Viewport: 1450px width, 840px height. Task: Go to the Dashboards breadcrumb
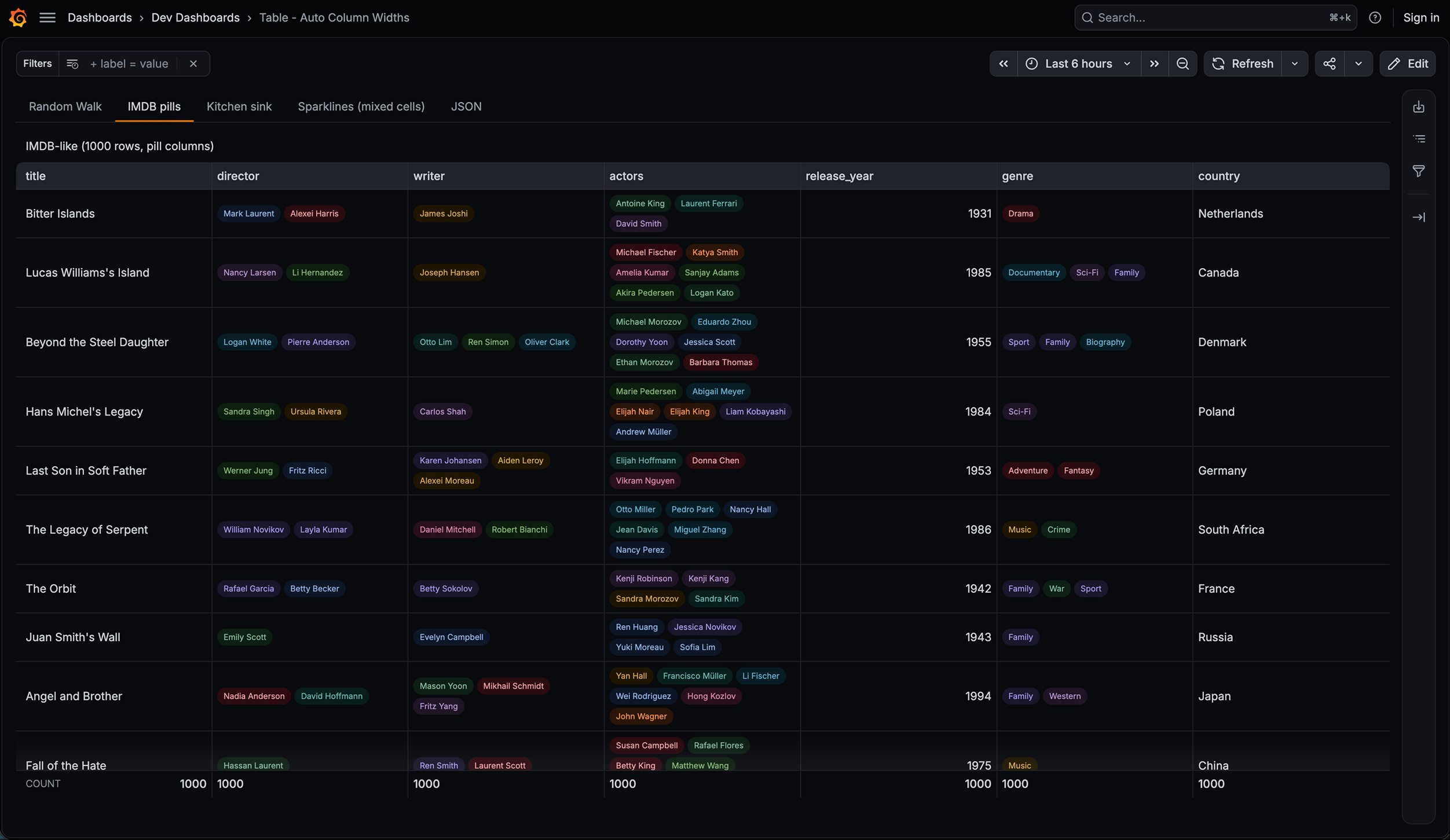point(100,17)
